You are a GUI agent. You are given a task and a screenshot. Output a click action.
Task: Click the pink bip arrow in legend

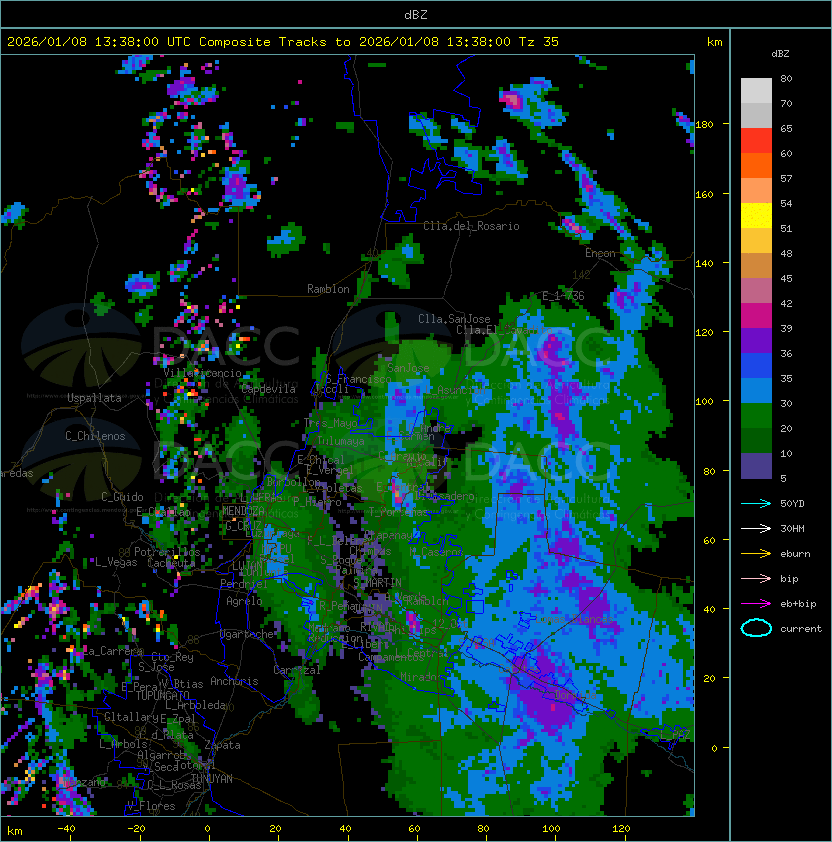click(x=756, y=578)
